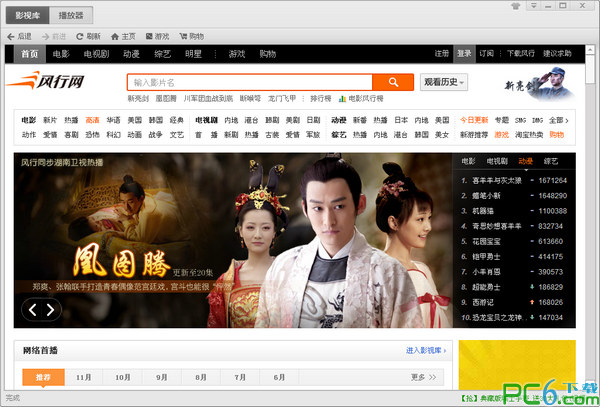600x407 pixels.
Task: Open ranked item 喜羊羊与灰太狼
Action: 497,181
